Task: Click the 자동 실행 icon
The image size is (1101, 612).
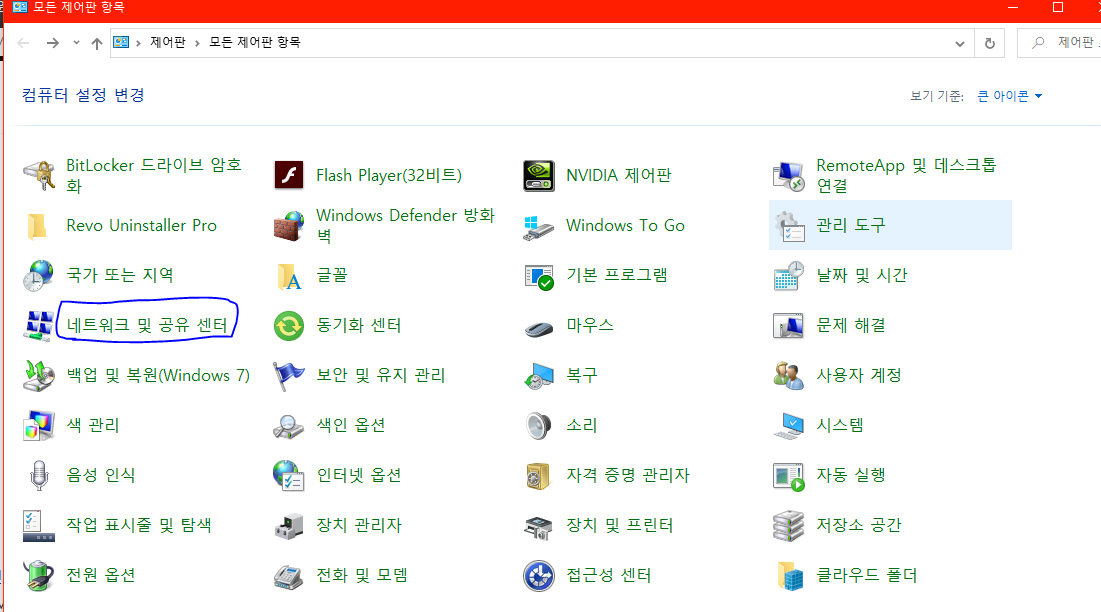Action: coord(789,477)
